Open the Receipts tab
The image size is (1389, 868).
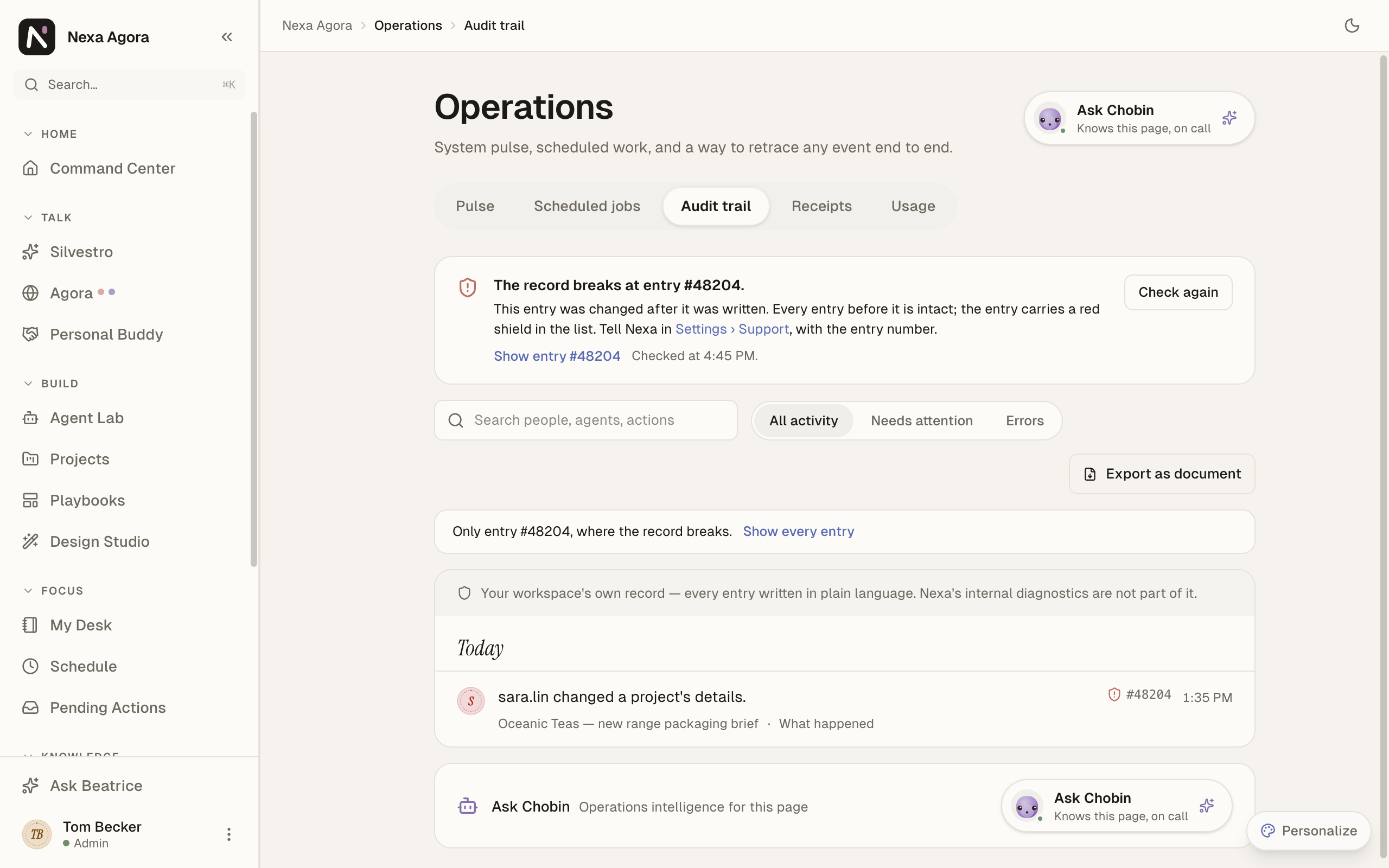821,206
